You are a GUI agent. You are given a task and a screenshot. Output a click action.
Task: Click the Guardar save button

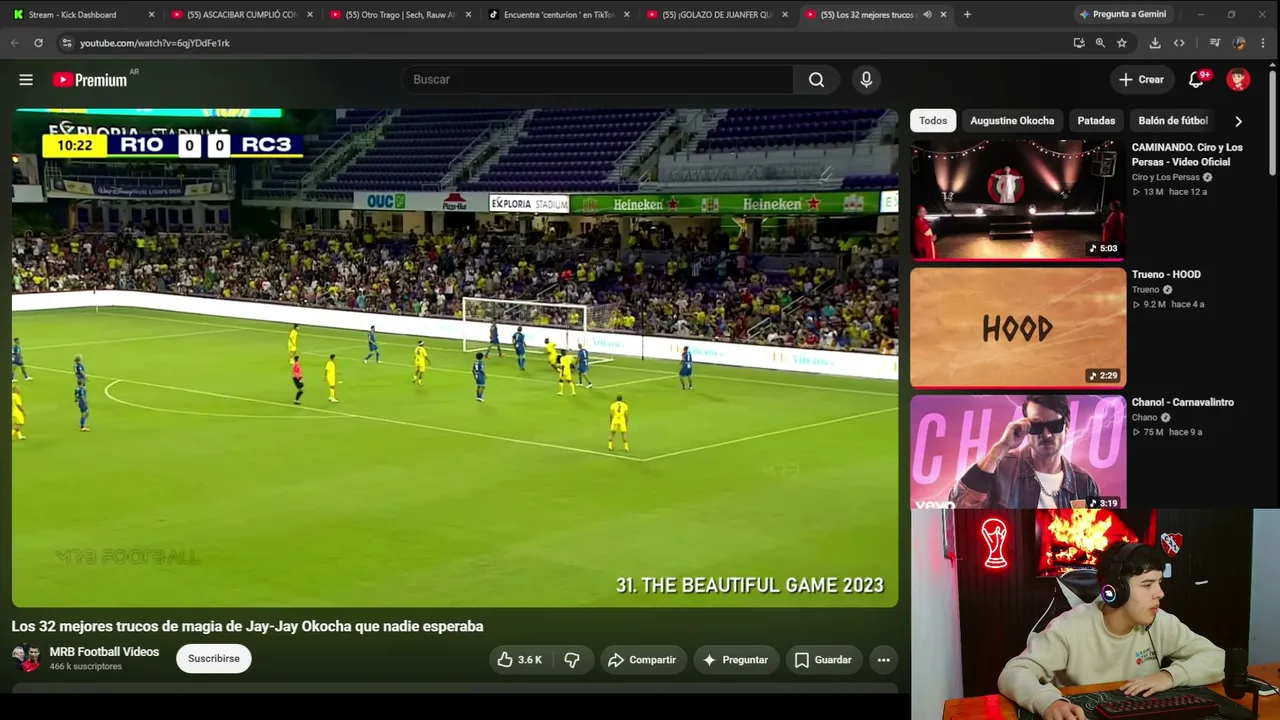(823, 660)
